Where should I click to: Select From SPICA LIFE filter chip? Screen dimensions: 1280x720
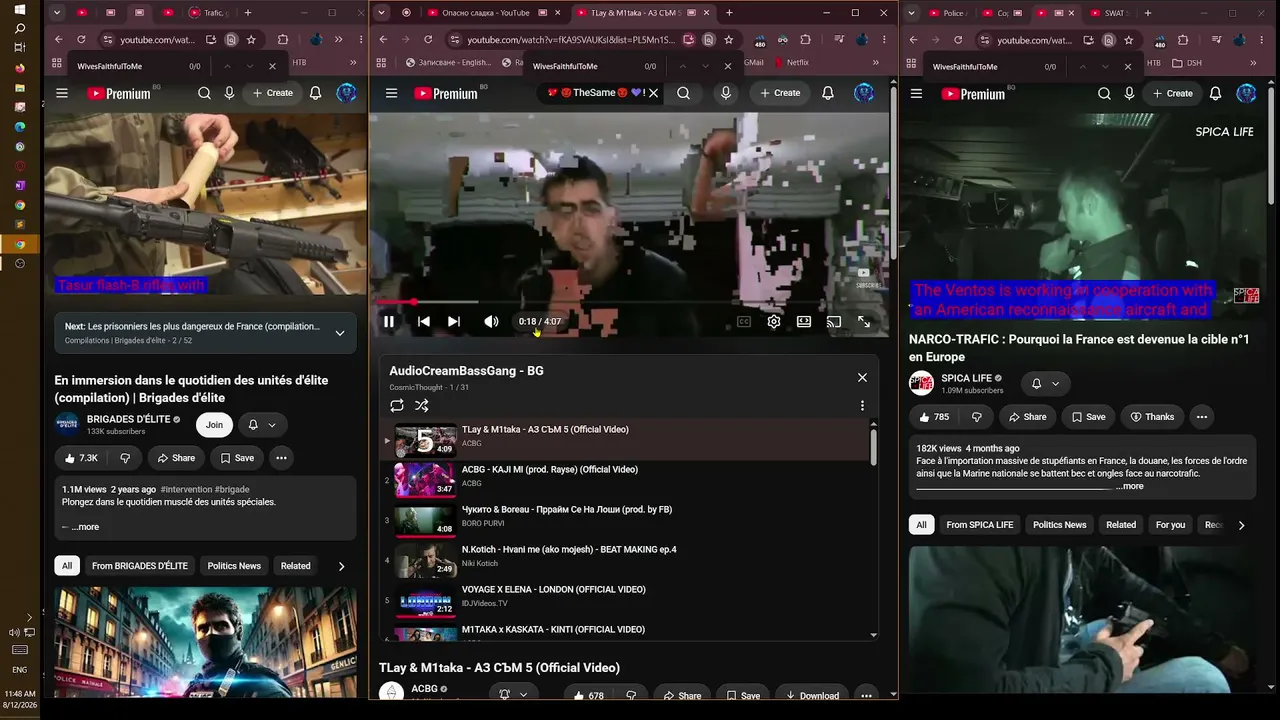pos(980,525)
